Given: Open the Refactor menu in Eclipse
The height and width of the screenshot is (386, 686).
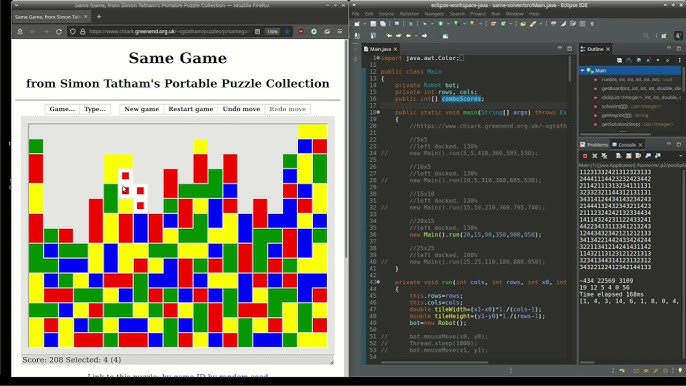Looking at the screenshot, I should click(409, 14).
